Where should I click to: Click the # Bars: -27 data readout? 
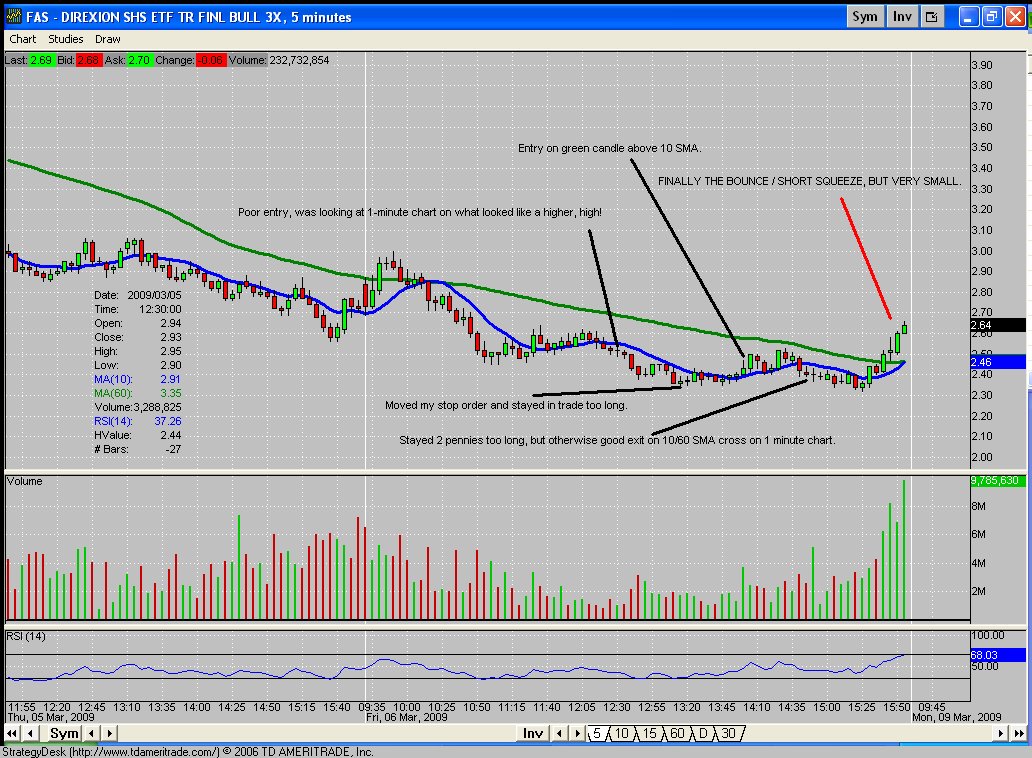[138, 449]
